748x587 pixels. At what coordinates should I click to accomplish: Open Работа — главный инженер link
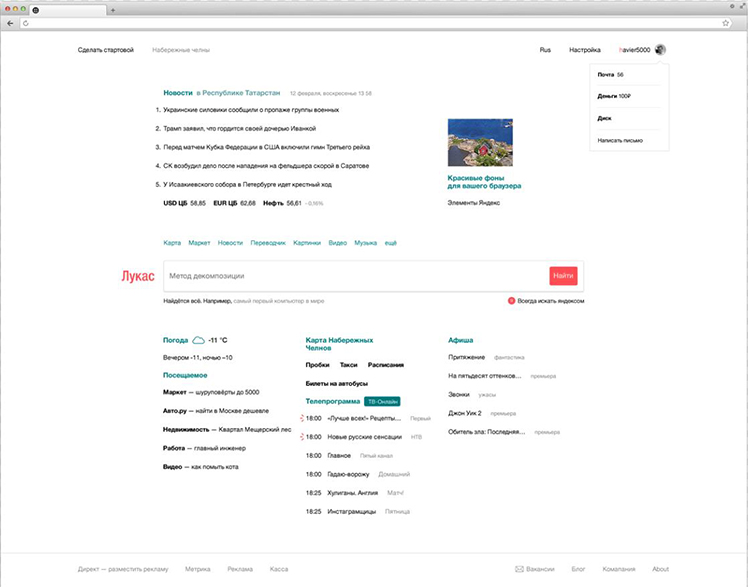[x=205, y=448]
